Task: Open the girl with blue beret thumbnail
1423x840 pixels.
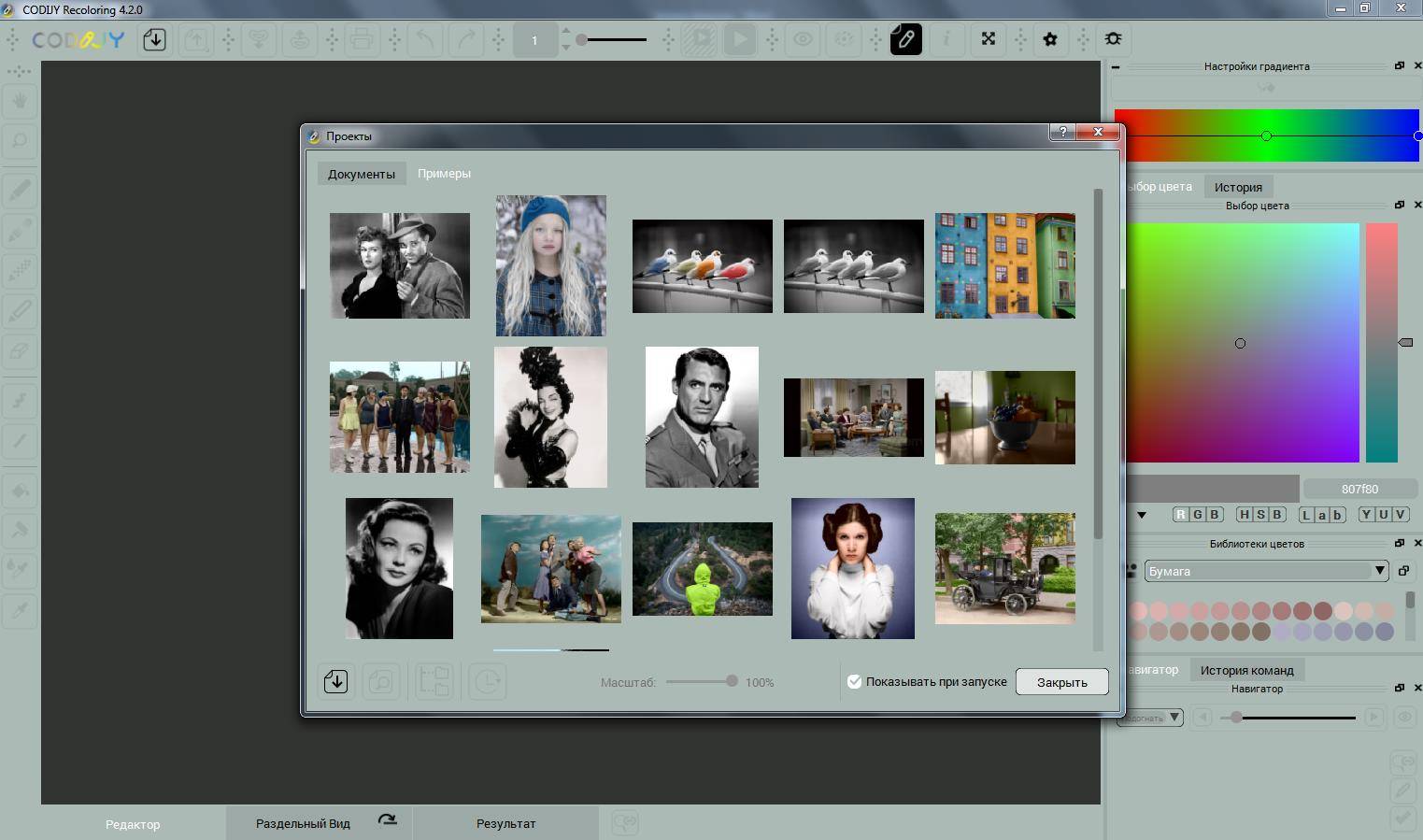Action: [x=551, y=265]
